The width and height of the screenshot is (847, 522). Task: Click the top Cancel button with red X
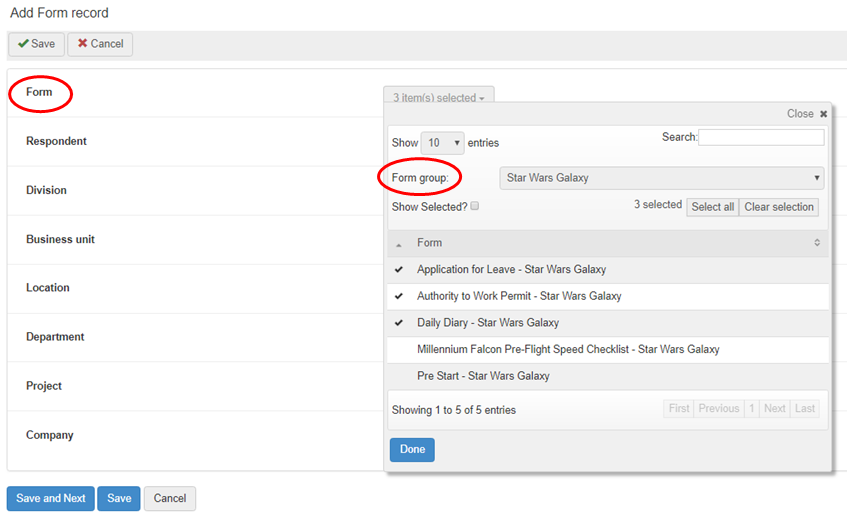[100, 44]
